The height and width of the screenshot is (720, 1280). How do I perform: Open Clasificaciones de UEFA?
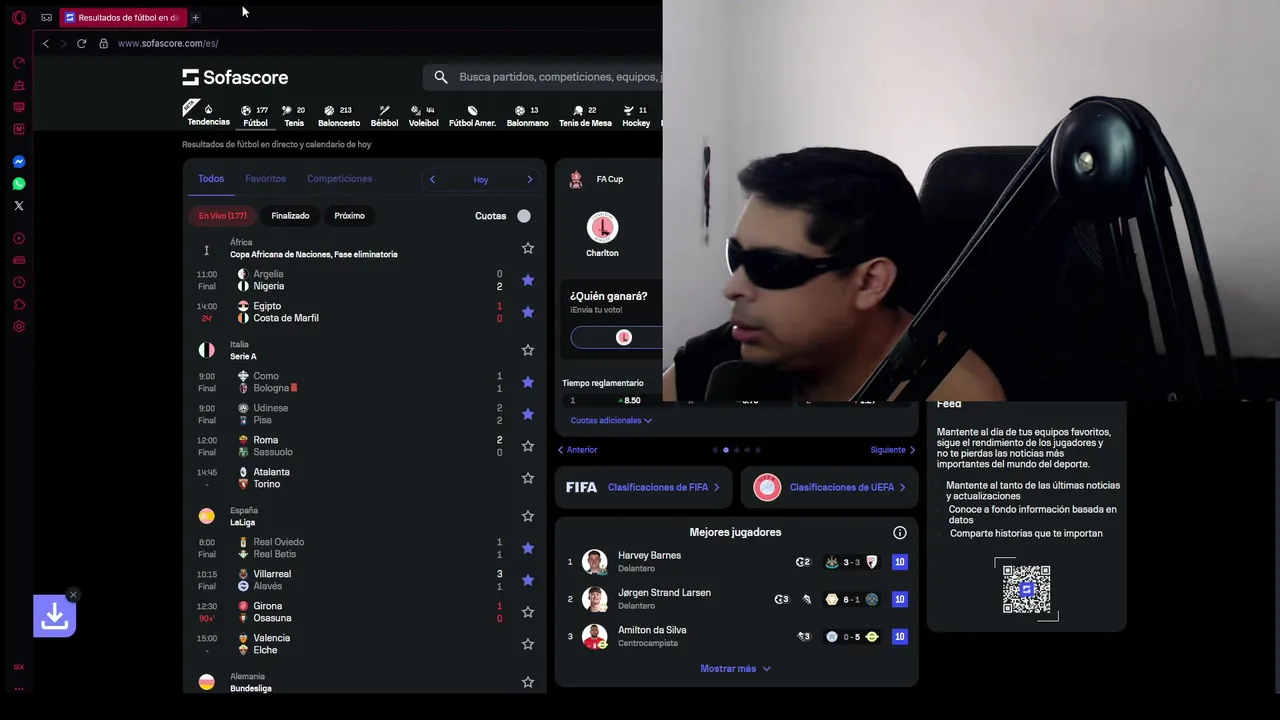(829, 488)
